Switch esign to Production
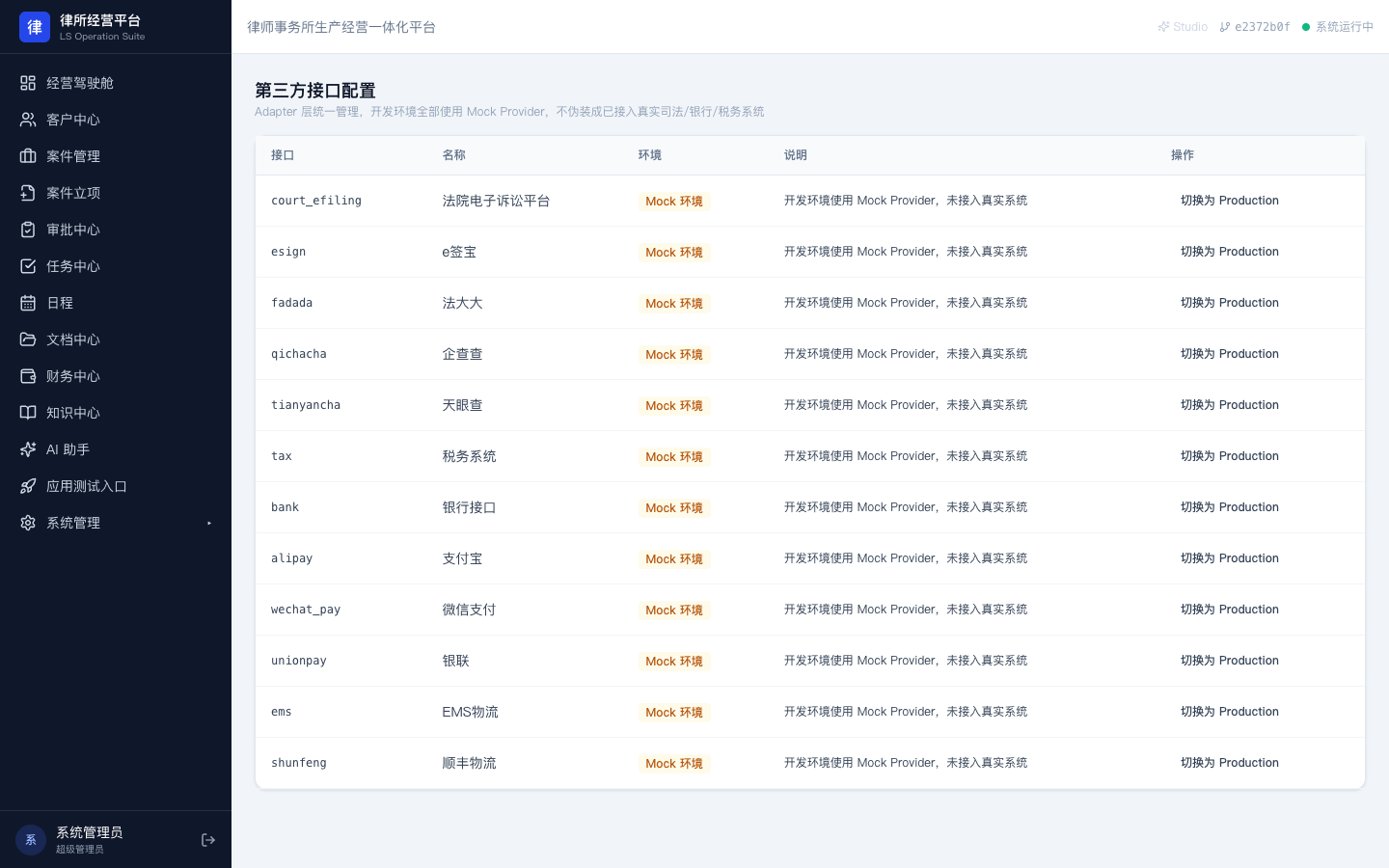 click(x=1230, y=252)
